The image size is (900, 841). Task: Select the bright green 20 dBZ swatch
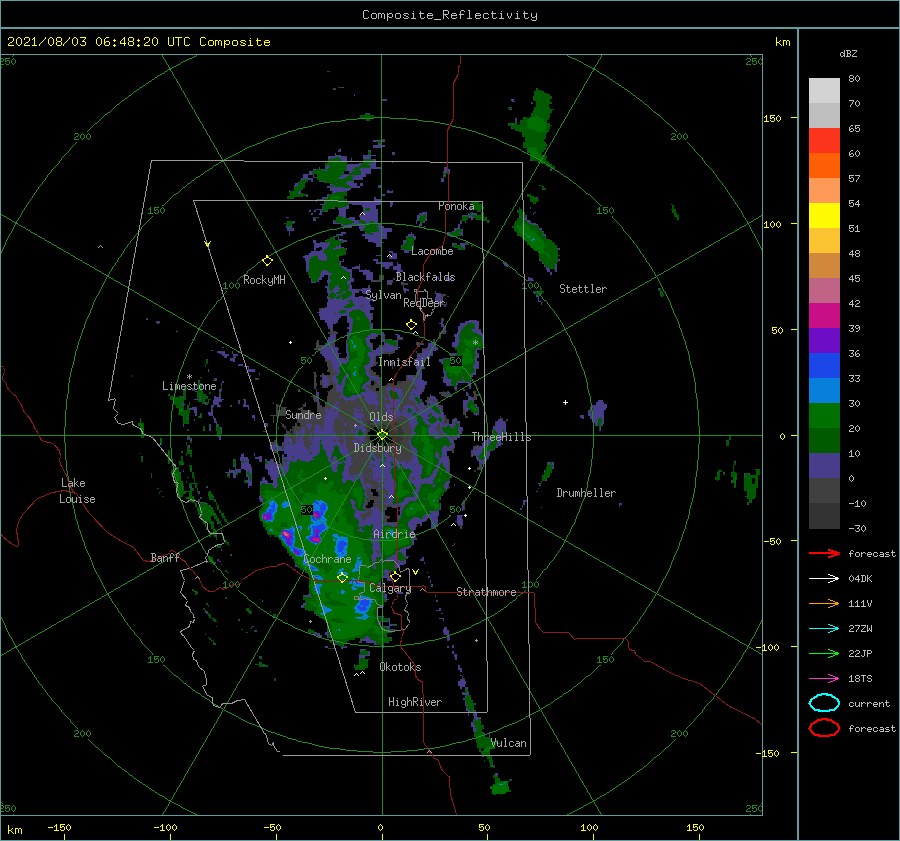point(824,416)
